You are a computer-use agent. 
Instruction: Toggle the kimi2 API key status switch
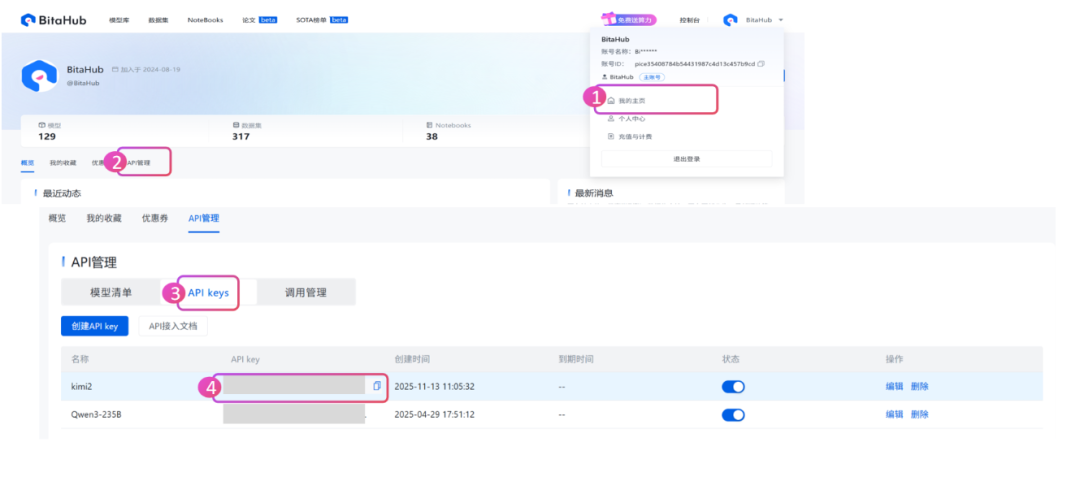pos(733,387)
